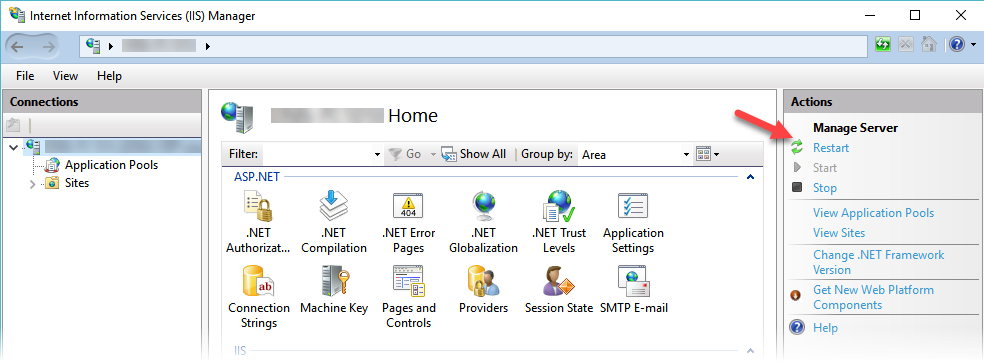Click Change .NET Framework Version link
The width and height of the screenshot is (984, 363).
pos(879,263)
